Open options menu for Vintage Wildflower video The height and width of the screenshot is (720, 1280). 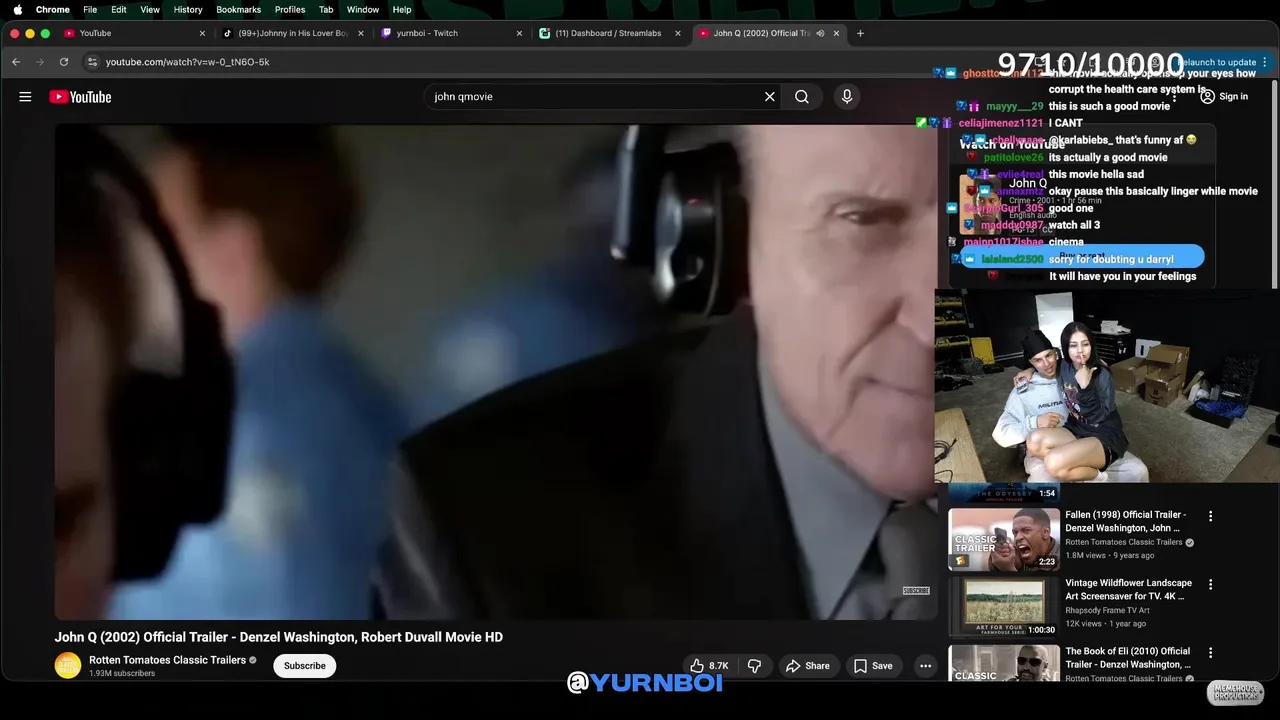pos(1210,585)
